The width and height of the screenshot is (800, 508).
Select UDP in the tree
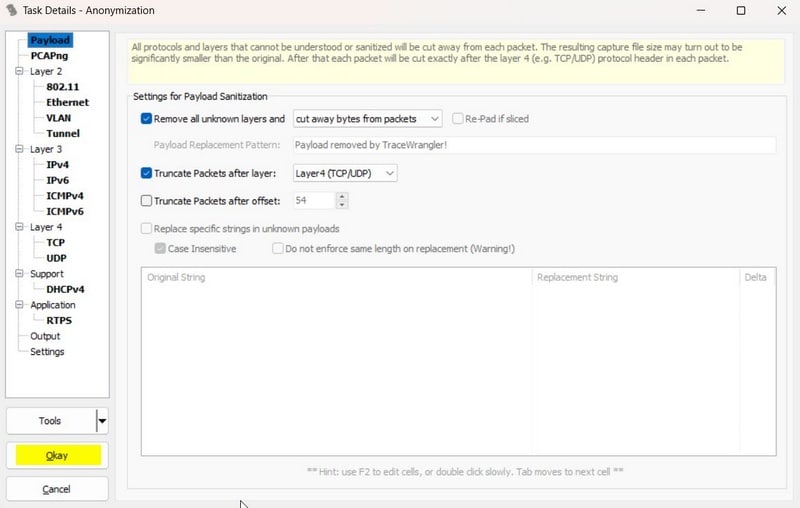(x=56, y=258)
